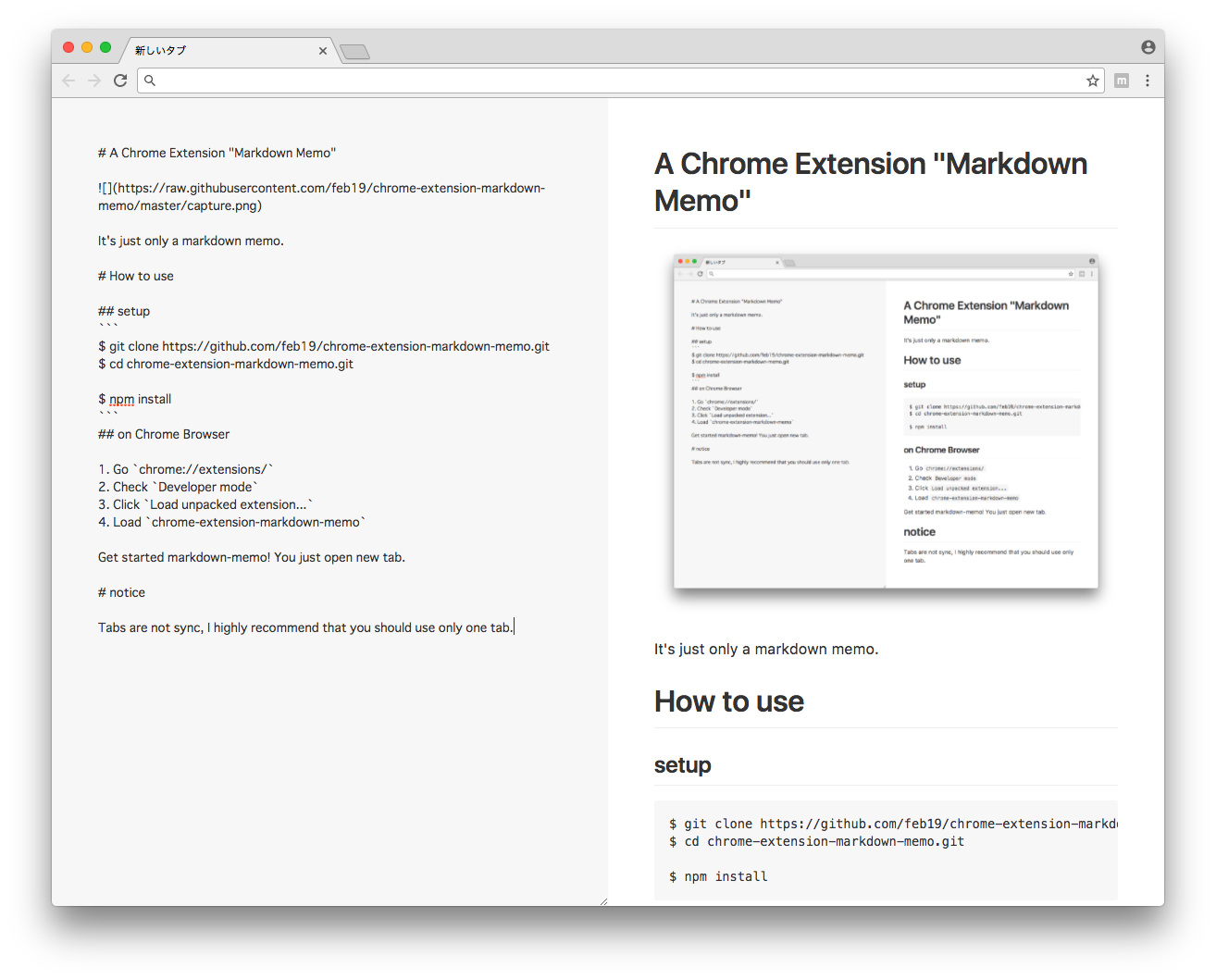Click the search magnifier in address bar

tap(150, 81)
